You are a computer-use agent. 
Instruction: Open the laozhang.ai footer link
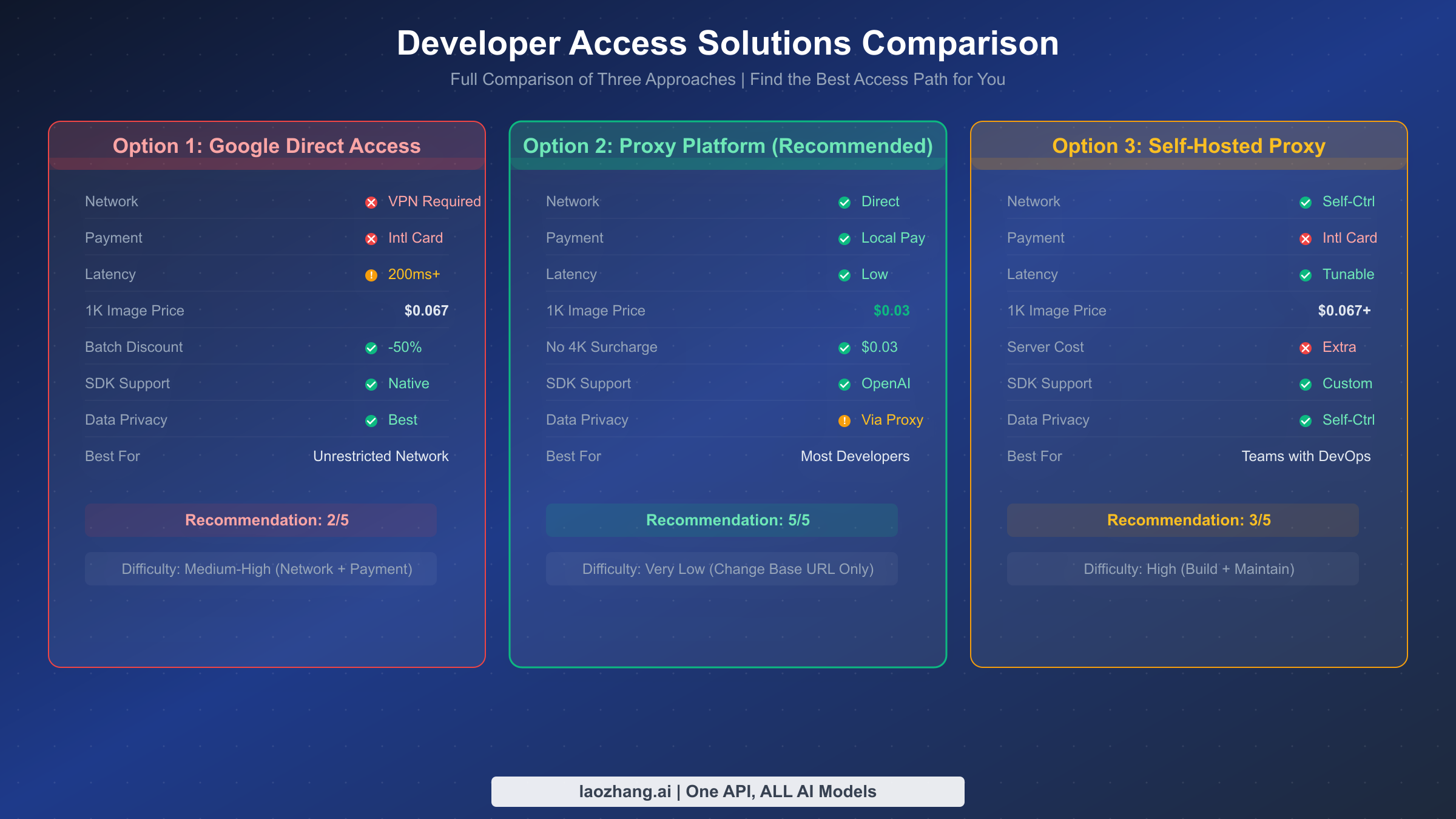[x=727, y=791]
